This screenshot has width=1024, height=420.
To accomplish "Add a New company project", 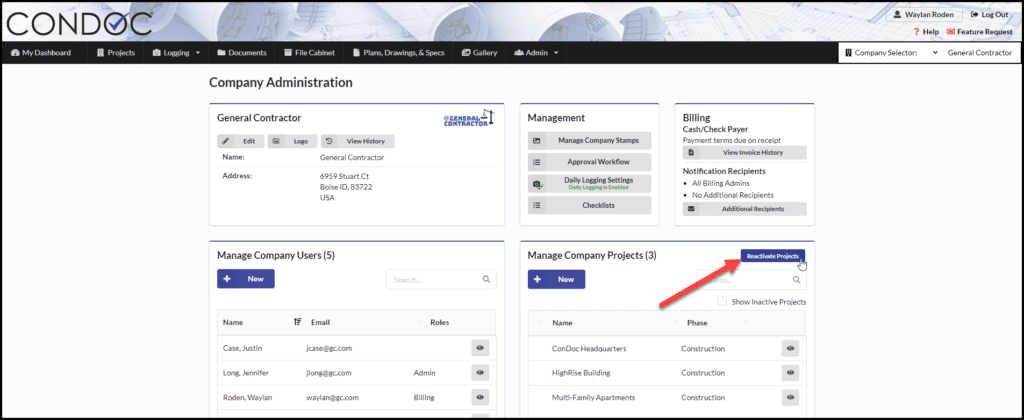I will pos(556,279).
